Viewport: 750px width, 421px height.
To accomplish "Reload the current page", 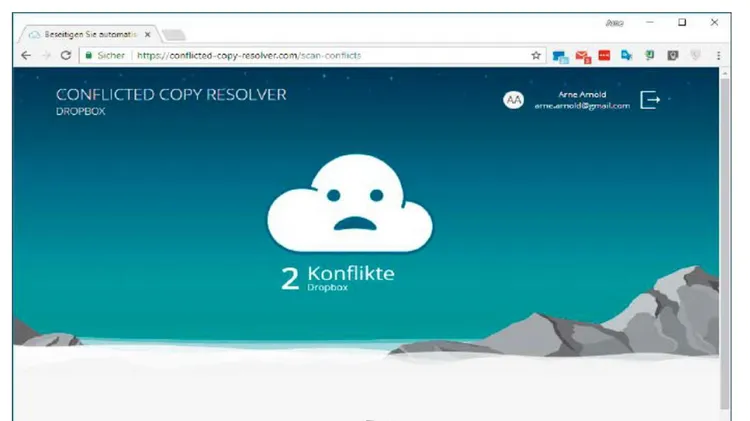I will (66, 55).
